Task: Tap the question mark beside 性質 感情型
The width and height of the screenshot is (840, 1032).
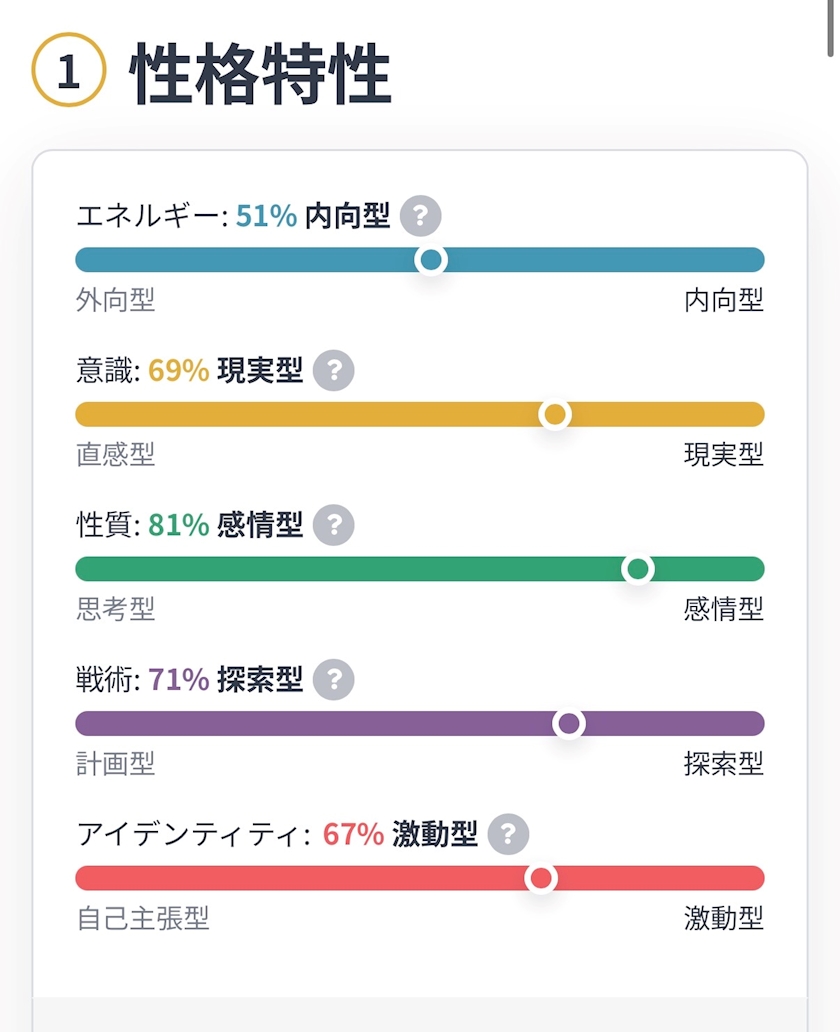Action: [x=334, y=525]
